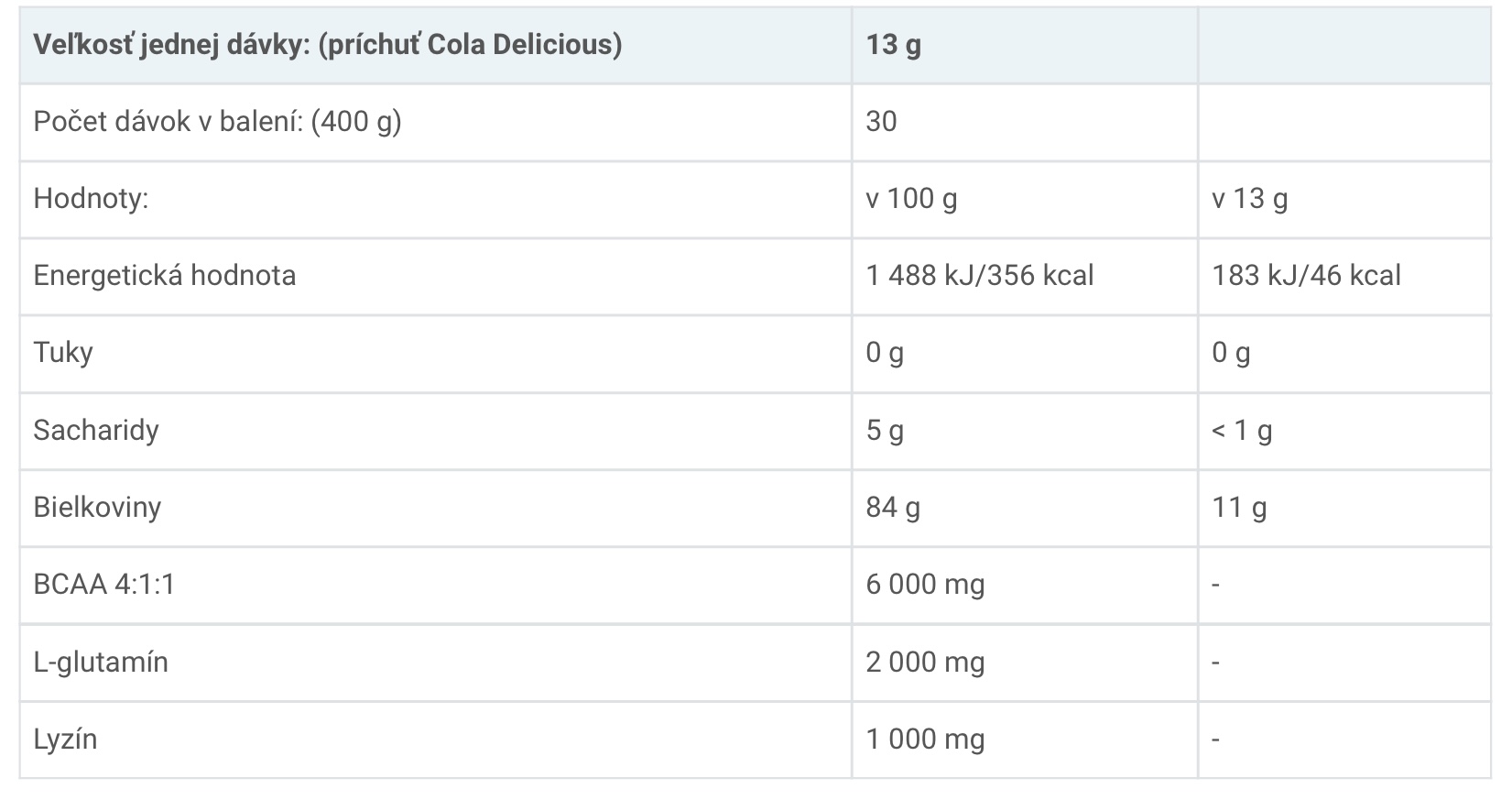
Task: Click the 'L-glutamín' row label
Action: click(101, 662)
